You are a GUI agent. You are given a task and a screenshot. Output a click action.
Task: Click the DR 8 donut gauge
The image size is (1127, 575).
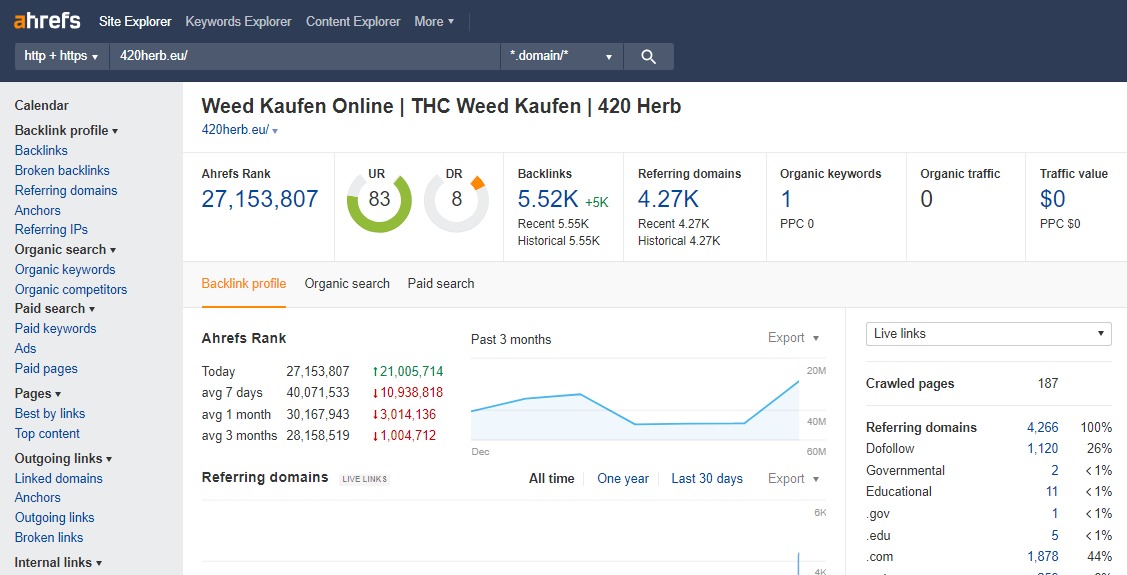coord(457,199)
